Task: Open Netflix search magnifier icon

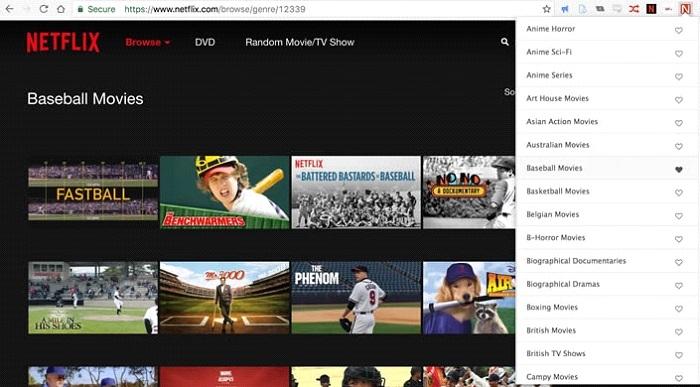Action: click(x=504, y=42)
